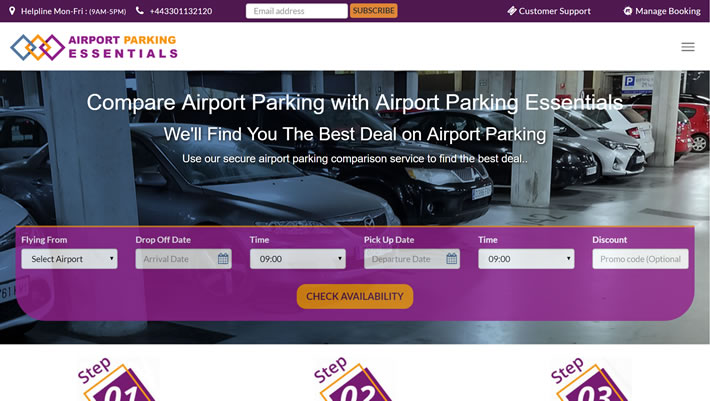Click the Customer Support ticket icon
This screenshot has width=710, height=401.
point(512,11)
